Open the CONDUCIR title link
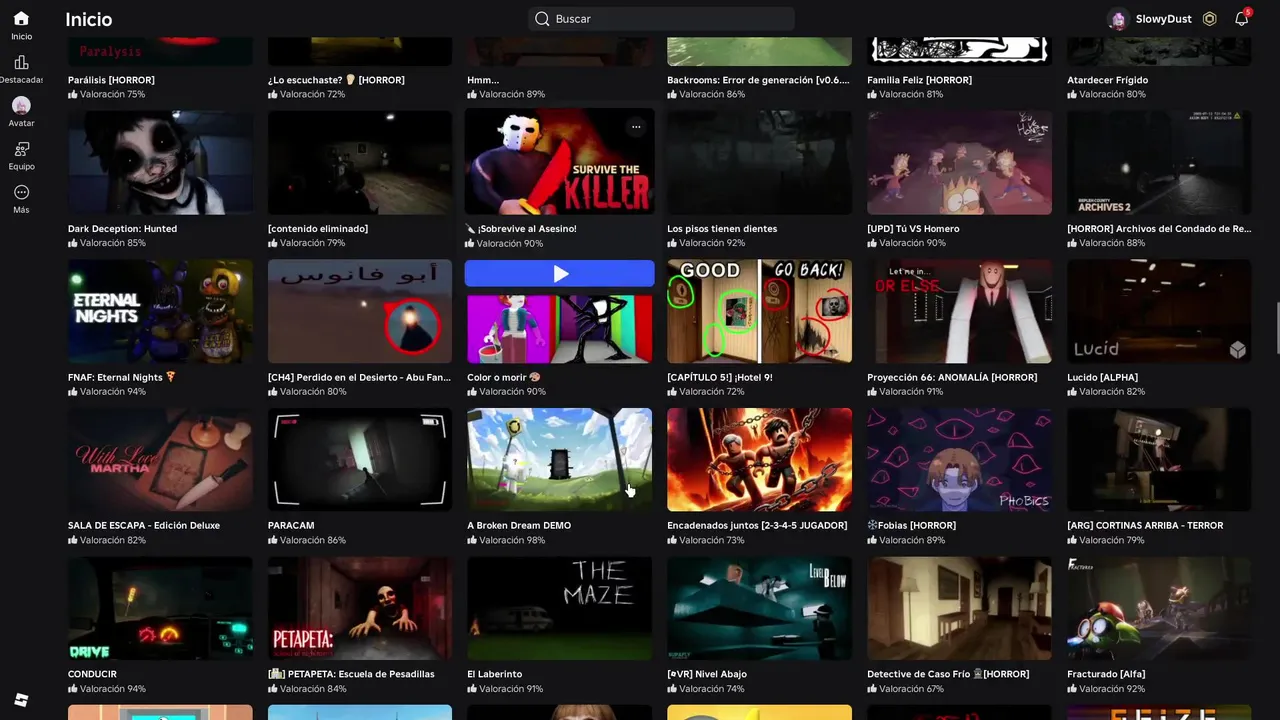Viewport: 1280px width, 720px height. coord(92,674)
